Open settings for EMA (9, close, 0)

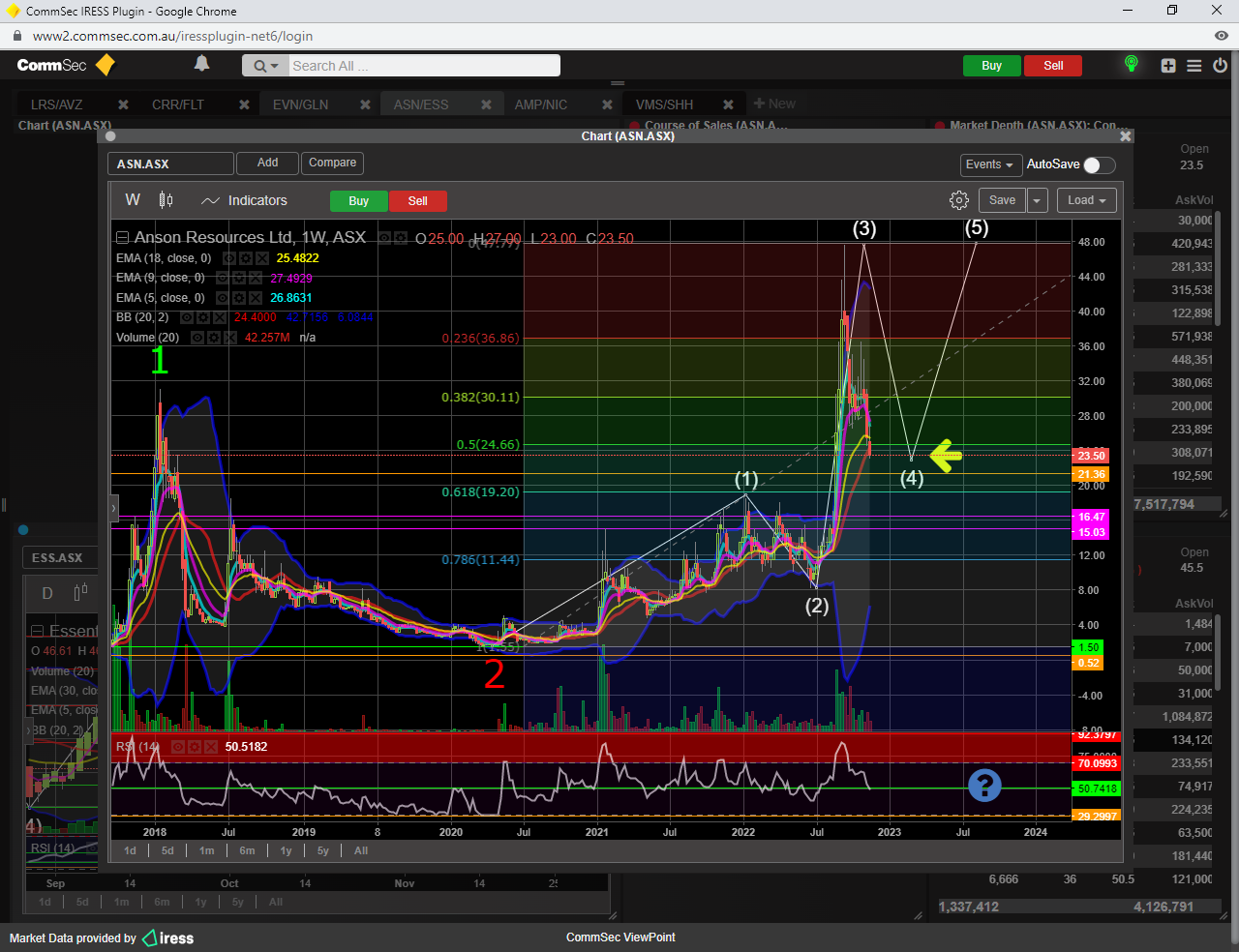238,279
